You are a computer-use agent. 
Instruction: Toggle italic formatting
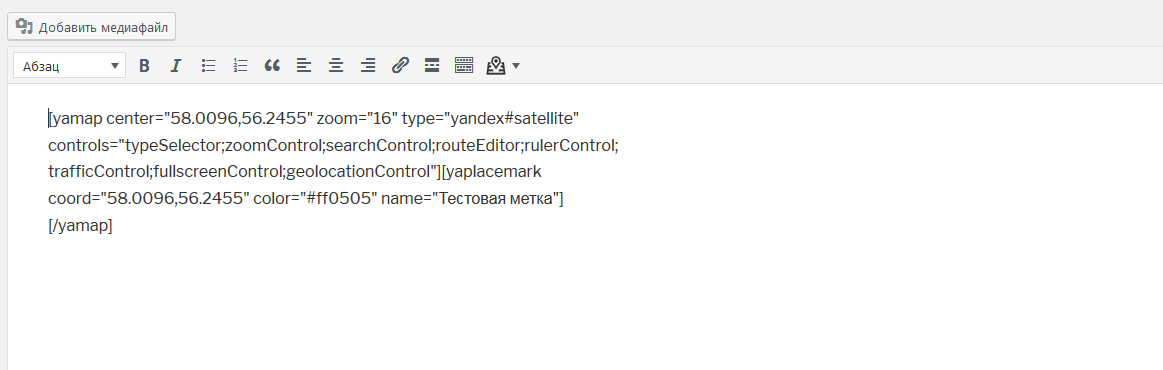click(x=176, y=66)
